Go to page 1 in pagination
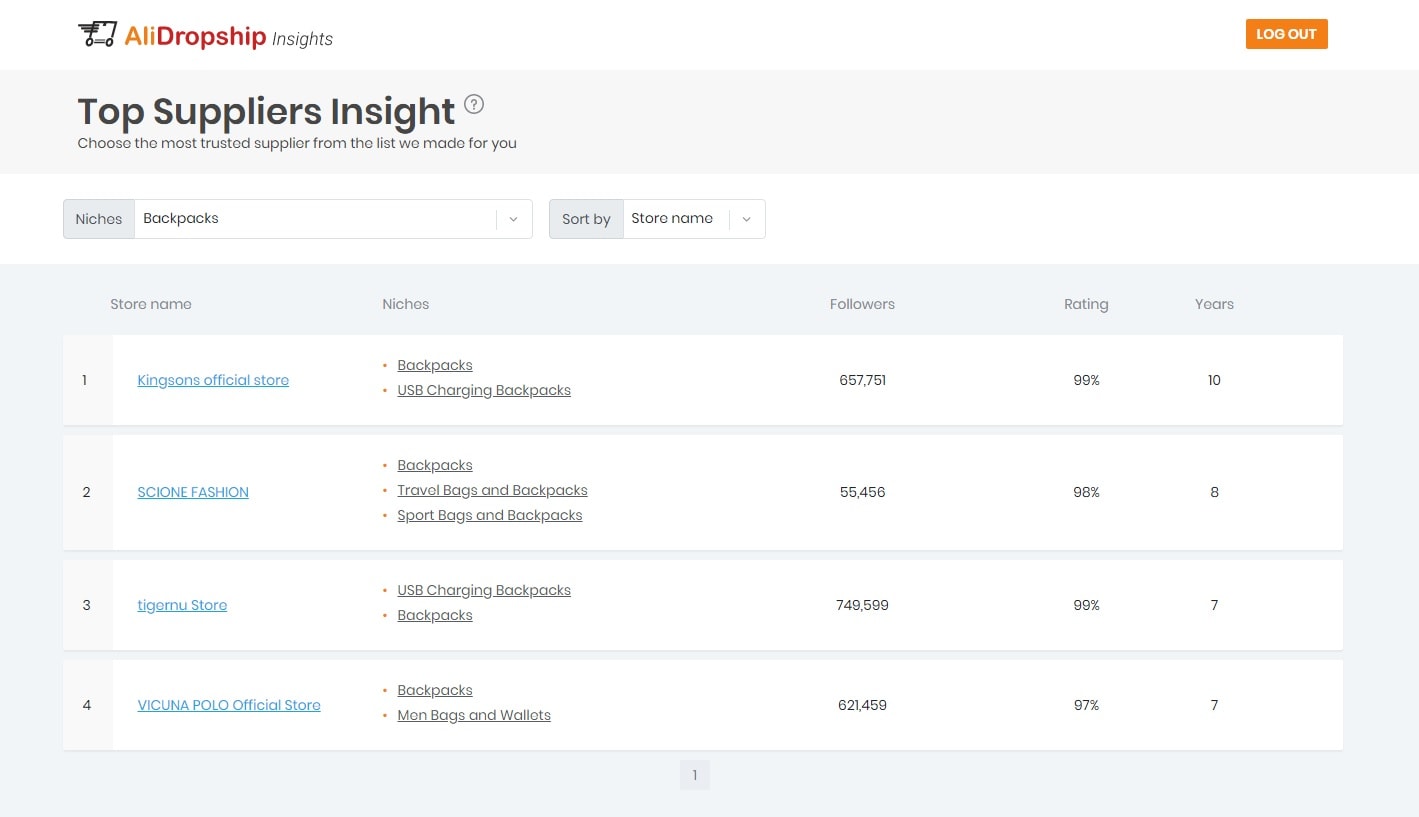The image size is (1419, 817). [x=695, y=775]
